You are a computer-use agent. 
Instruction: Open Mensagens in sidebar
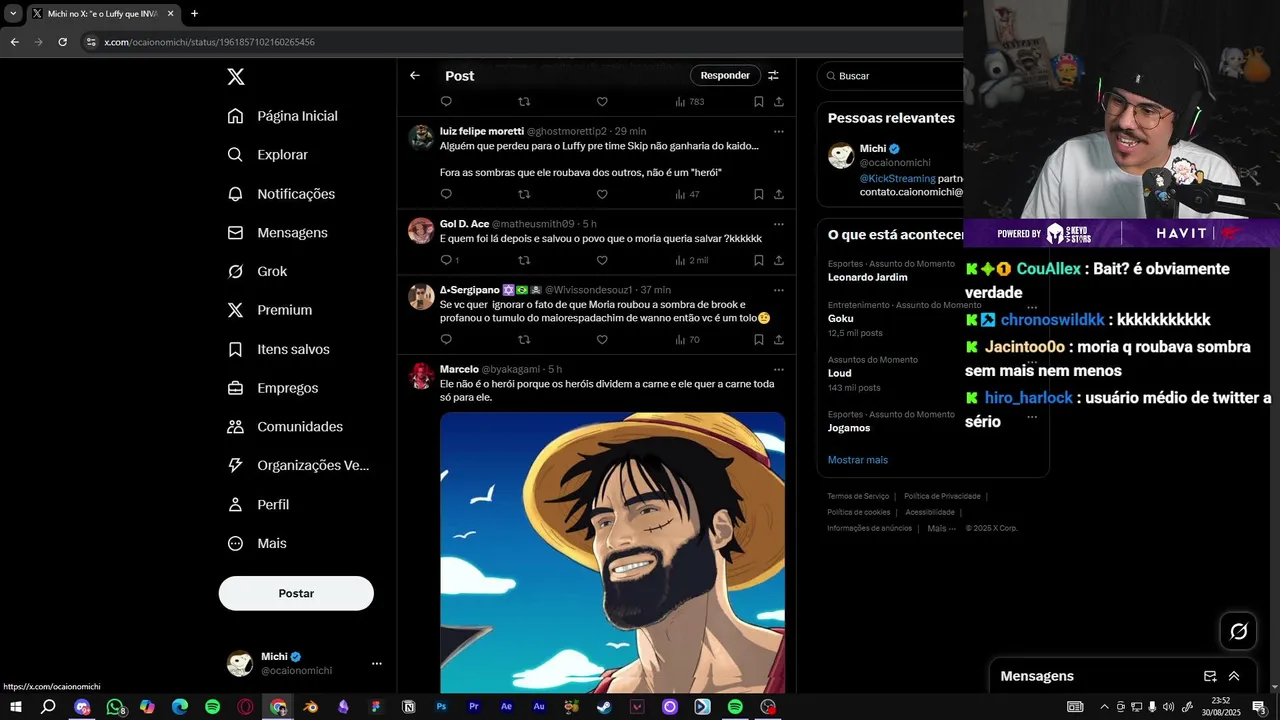point(278,232)
